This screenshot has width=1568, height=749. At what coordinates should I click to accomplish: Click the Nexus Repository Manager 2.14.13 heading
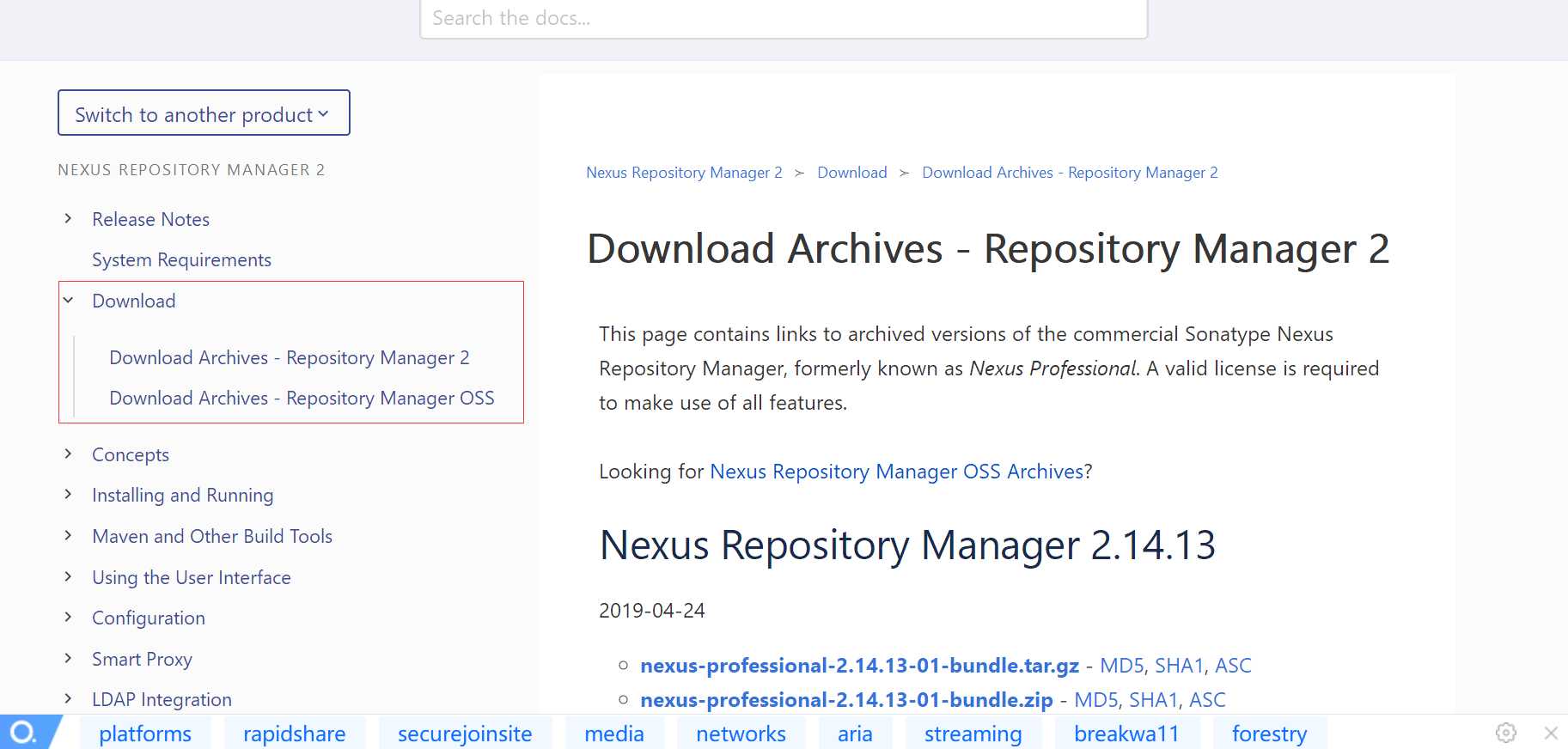[907, 545]
